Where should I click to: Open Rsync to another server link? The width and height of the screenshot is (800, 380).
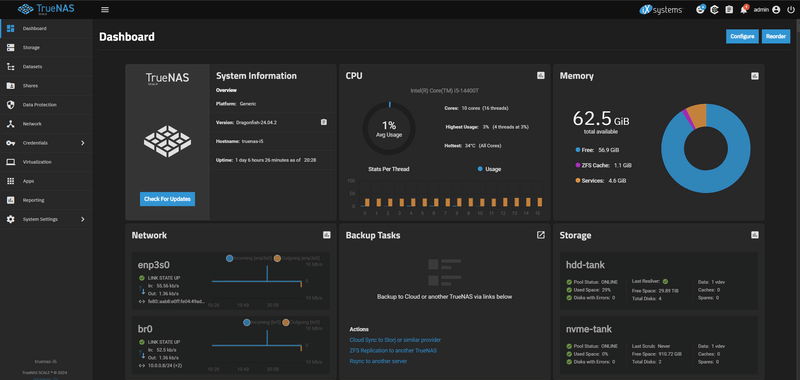pos(378,361)
